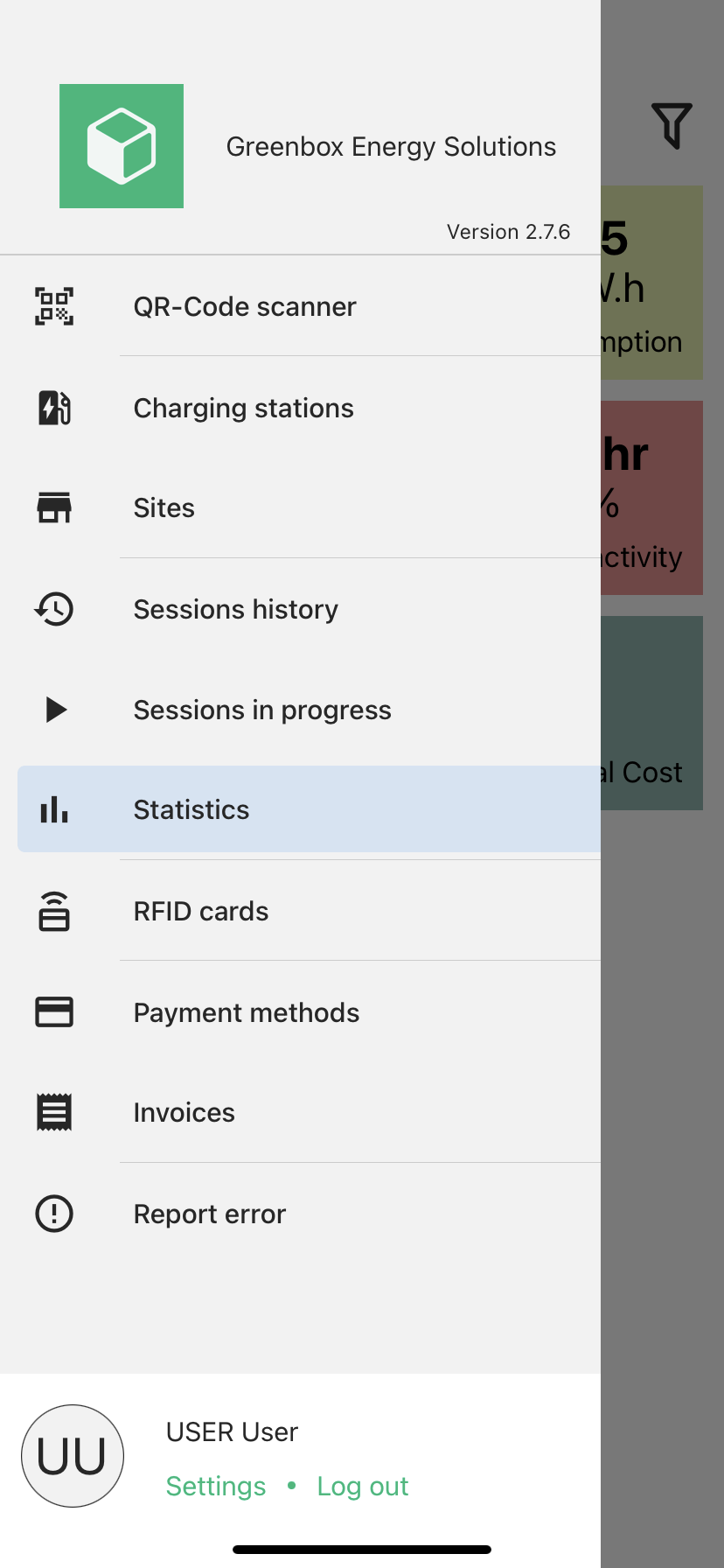This screenshot has height=1568, width=724.
Task: Go to Invoices in the menu
Action: [x=184, y=1112]
